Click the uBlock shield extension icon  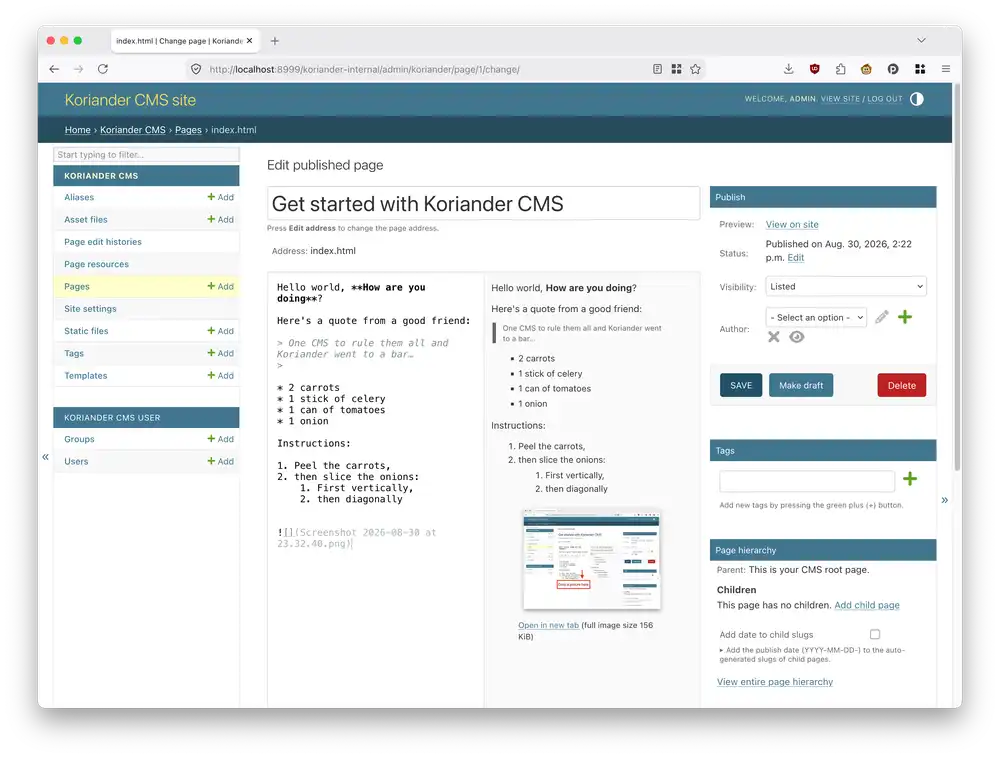[x=814, y=69]
